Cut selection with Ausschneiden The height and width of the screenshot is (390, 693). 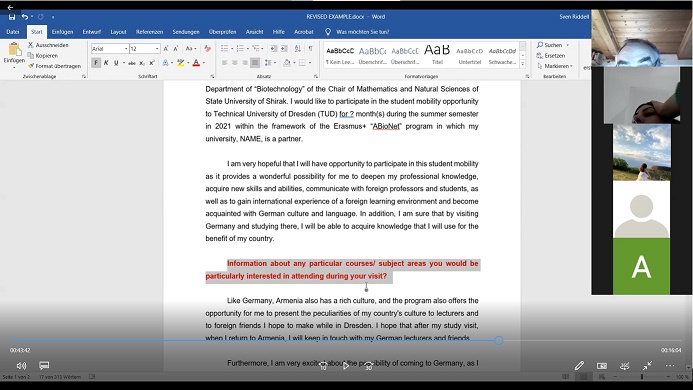pos(48,45)
